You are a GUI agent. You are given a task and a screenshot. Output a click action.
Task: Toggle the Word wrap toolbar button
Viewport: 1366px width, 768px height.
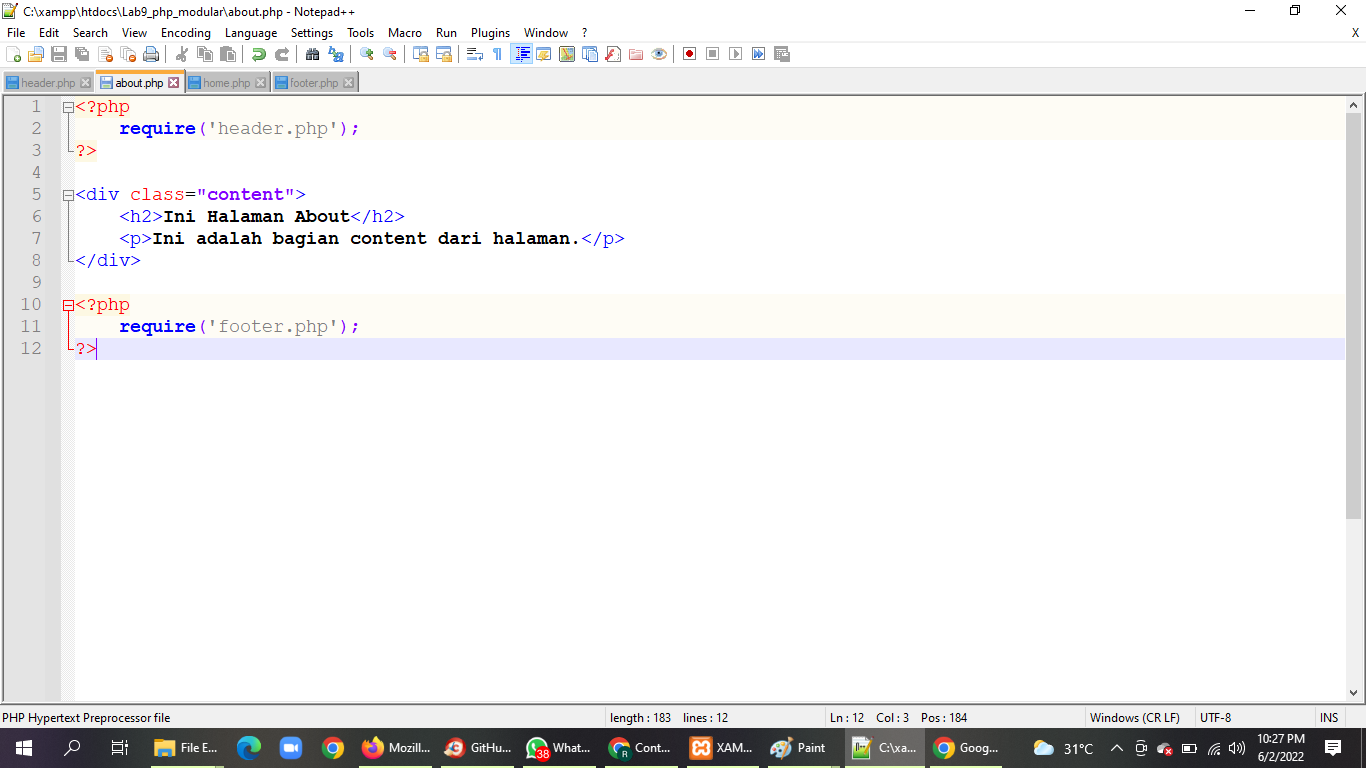pos(475,54)
